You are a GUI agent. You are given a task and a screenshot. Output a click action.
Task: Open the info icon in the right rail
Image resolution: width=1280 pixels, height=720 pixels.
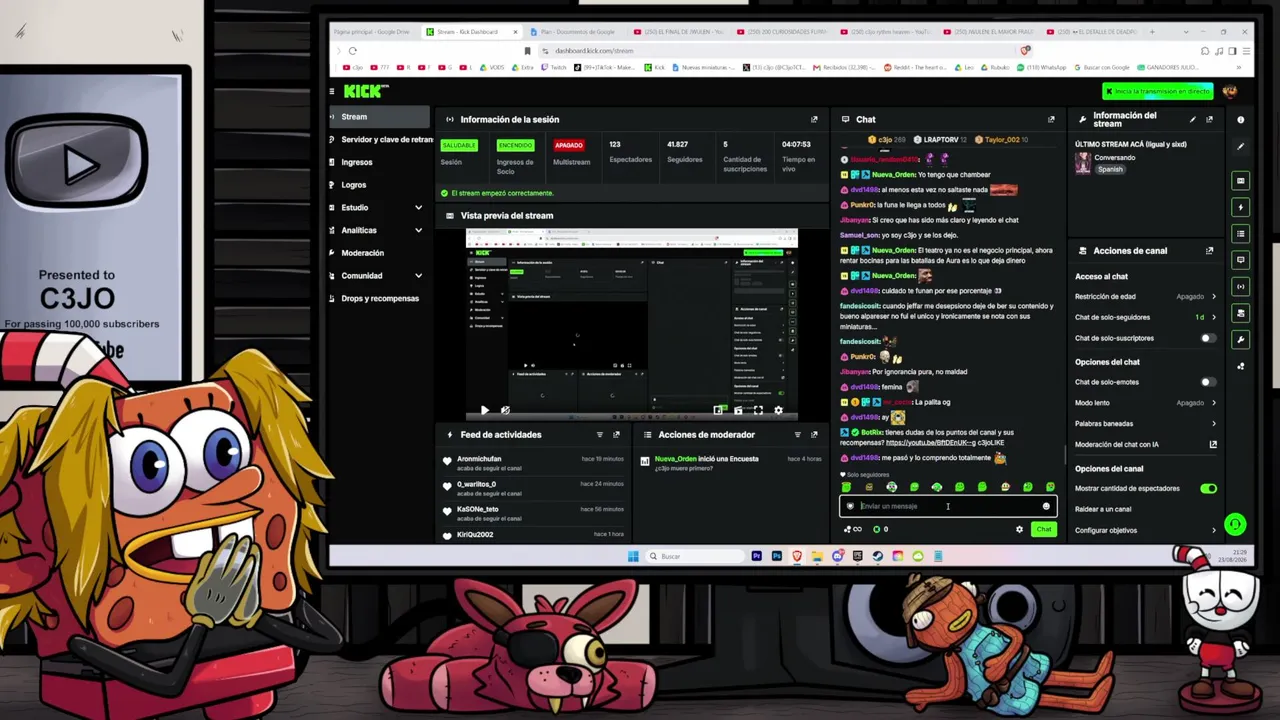click(x=1241, y=120)
